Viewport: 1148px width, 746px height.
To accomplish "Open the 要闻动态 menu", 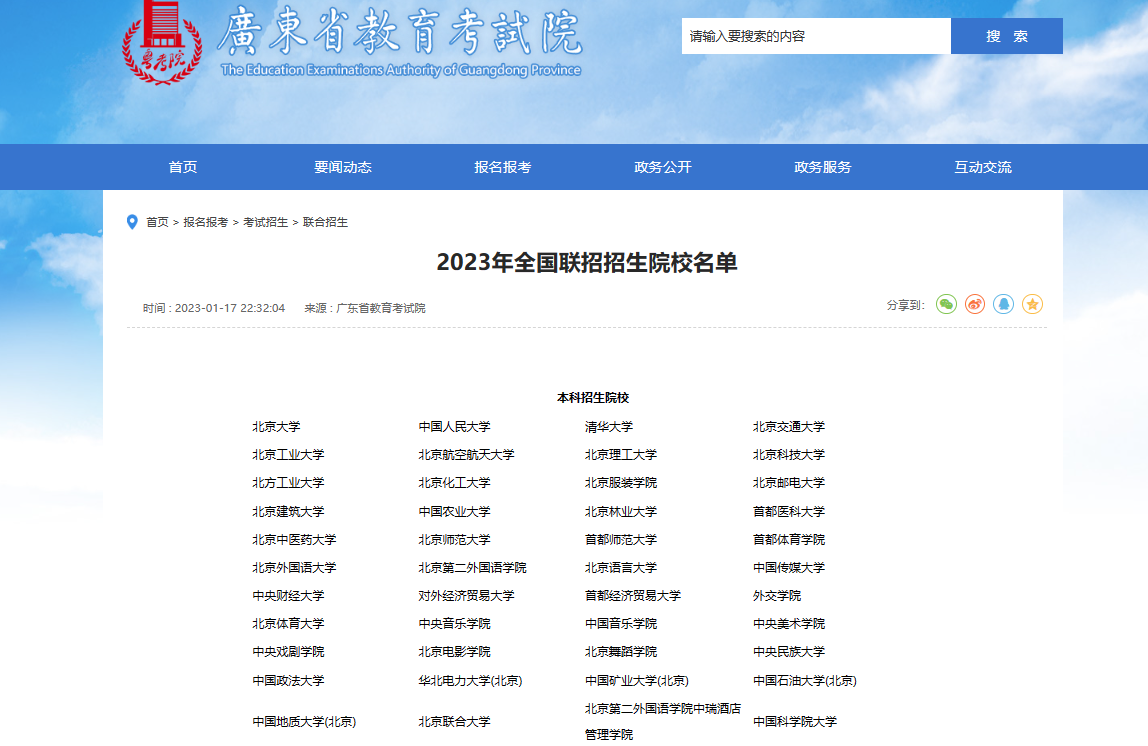I will click(x=343, y=167).
